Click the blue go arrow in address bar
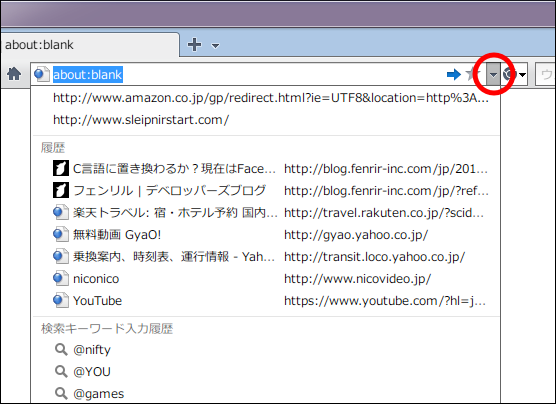Screen dimensions: 556x404 [x=454, y=74]
